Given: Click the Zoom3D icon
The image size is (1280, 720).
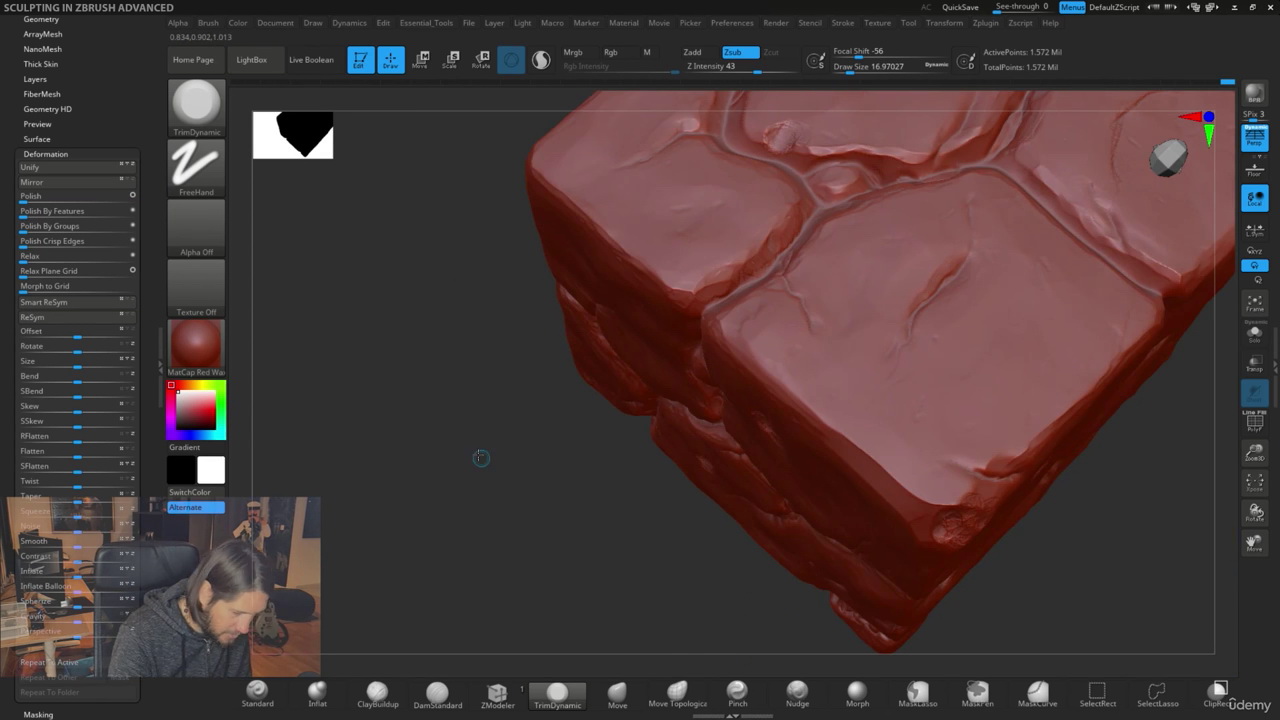Looking at the screenshot, I should coord(1254,453).
